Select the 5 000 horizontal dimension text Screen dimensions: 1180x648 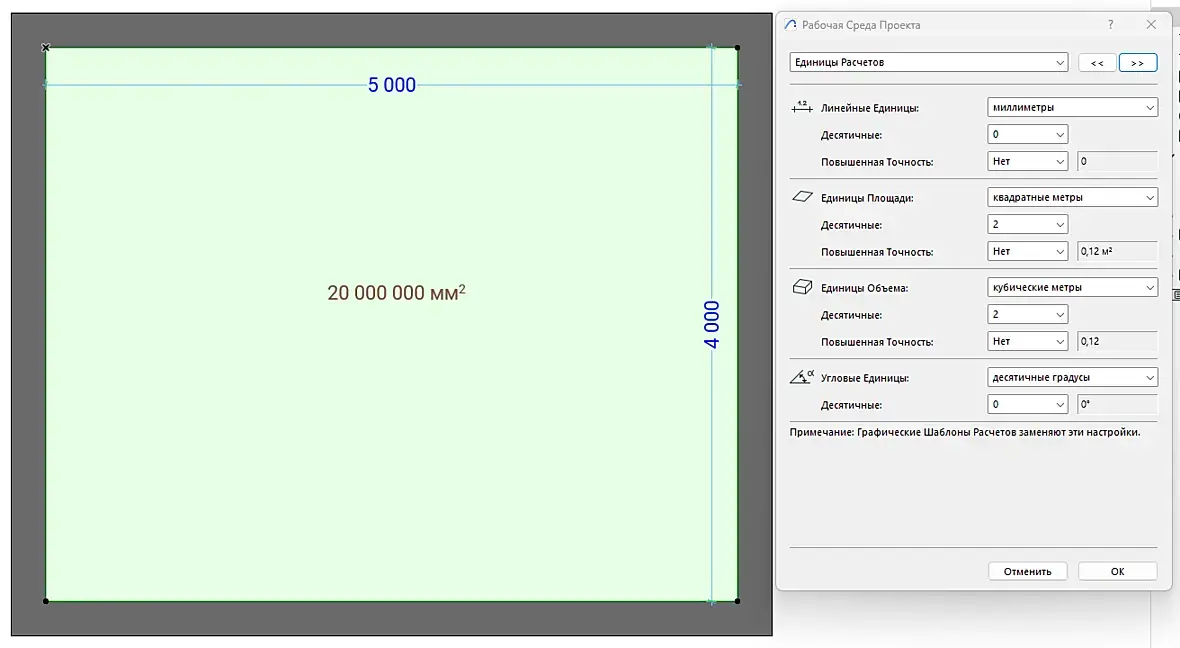point(391,85)
